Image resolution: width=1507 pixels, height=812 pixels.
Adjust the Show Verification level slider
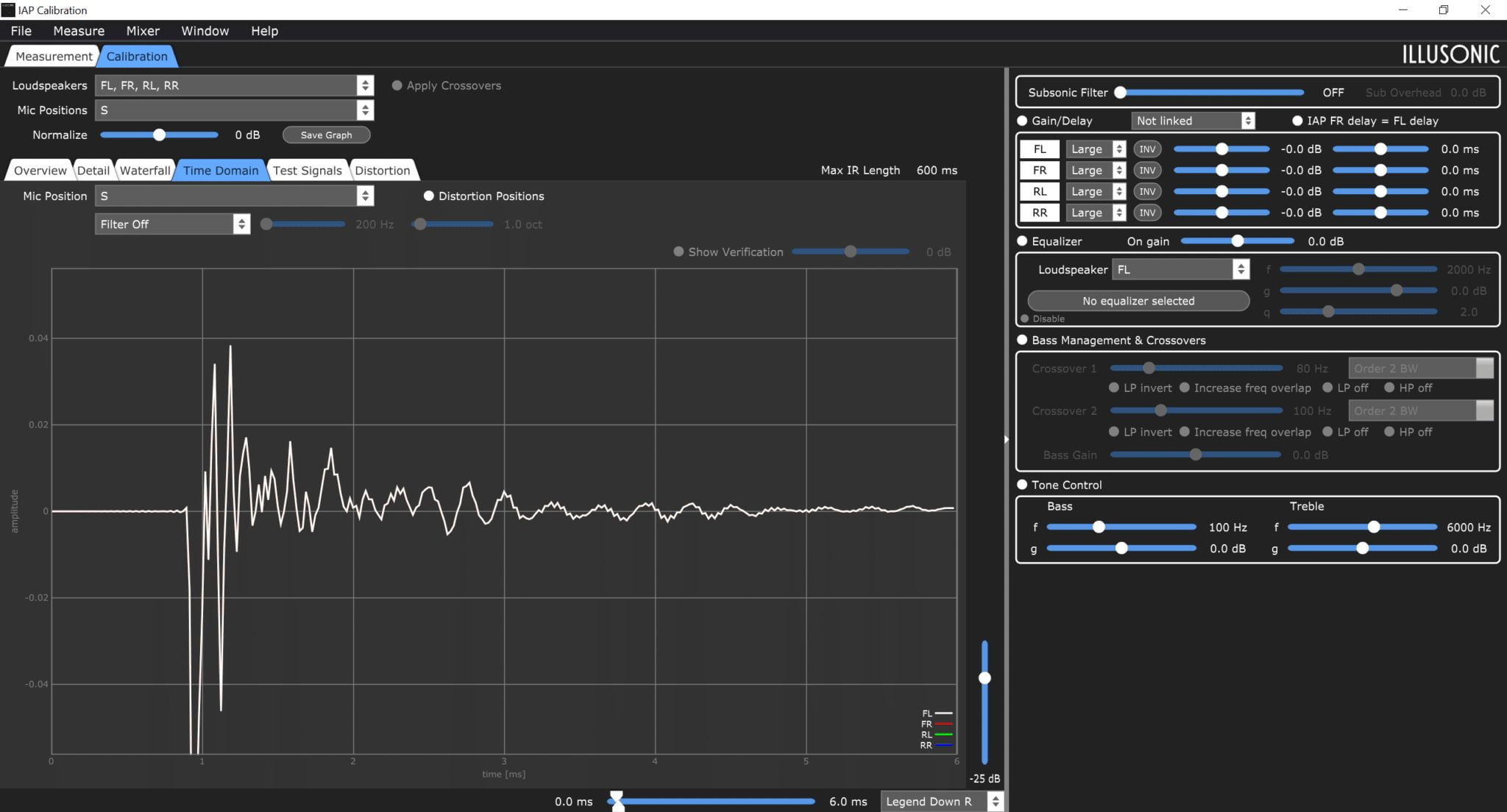851,252
